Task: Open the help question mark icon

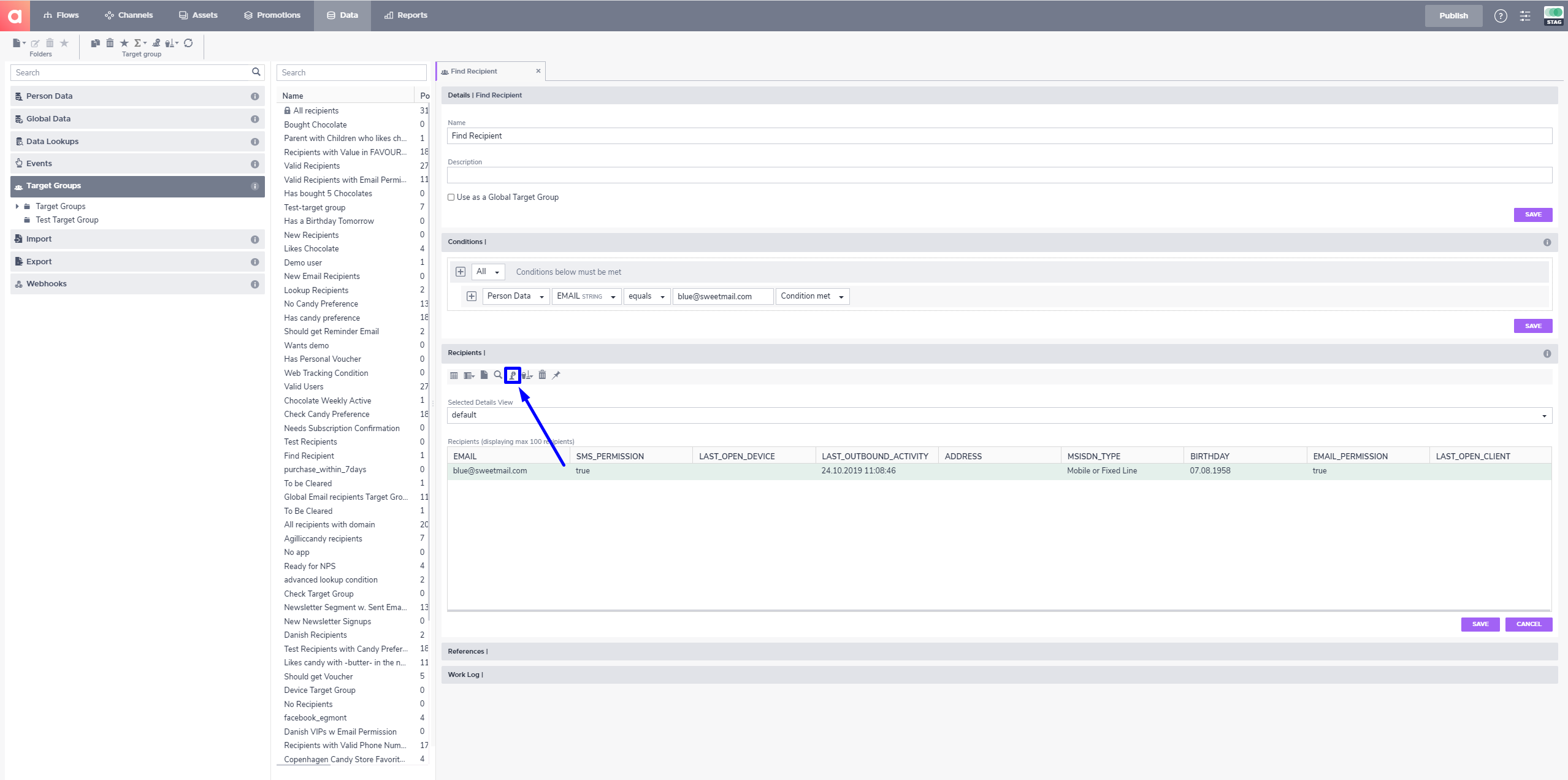Action: click(x=1501, y=16)
